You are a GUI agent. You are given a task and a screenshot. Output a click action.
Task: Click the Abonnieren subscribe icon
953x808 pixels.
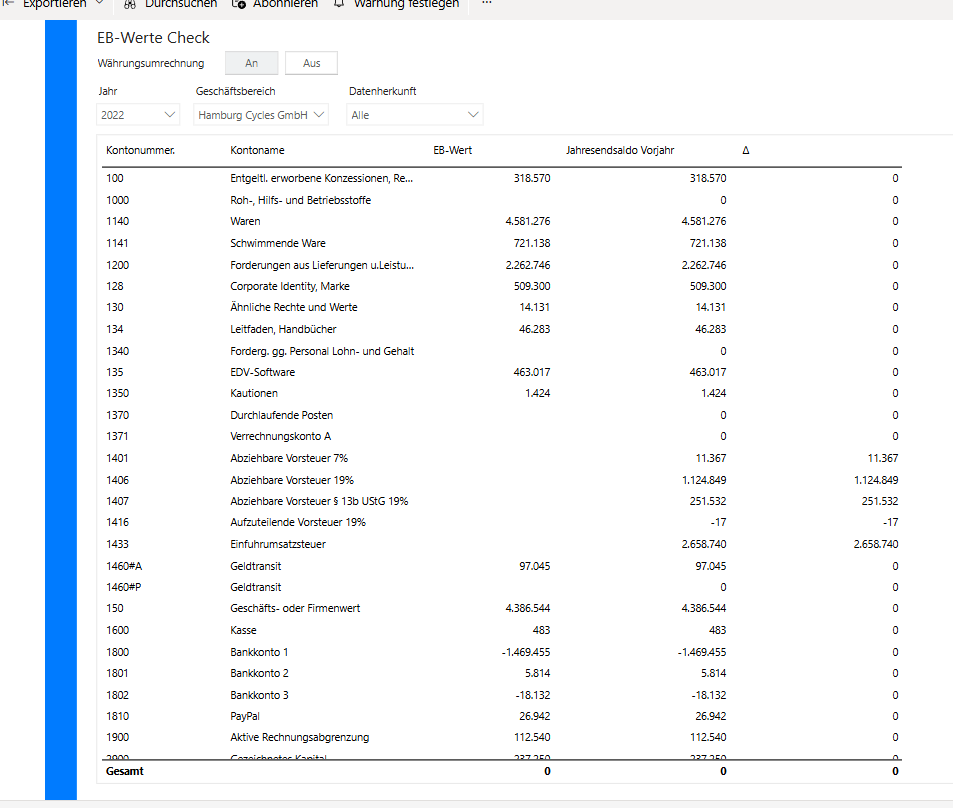pyautogui.click(x=239, y=4)
